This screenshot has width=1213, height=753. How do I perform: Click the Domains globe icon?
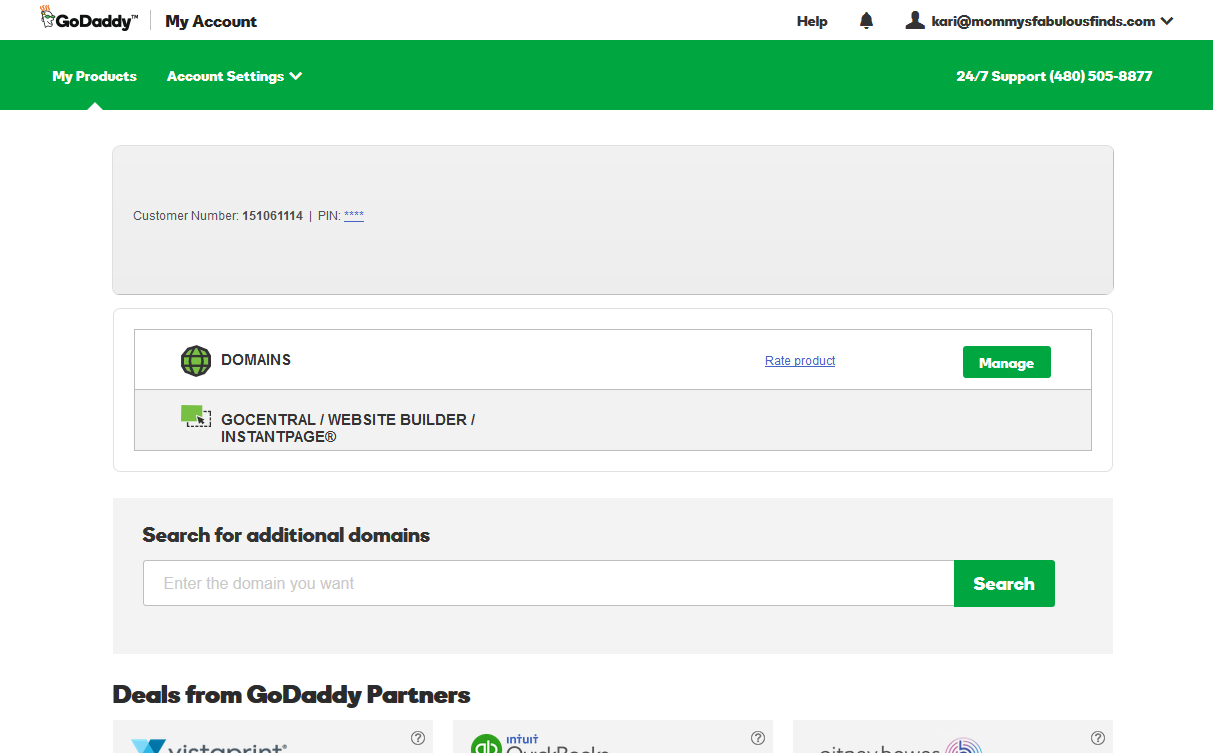(x=196, y=361)
